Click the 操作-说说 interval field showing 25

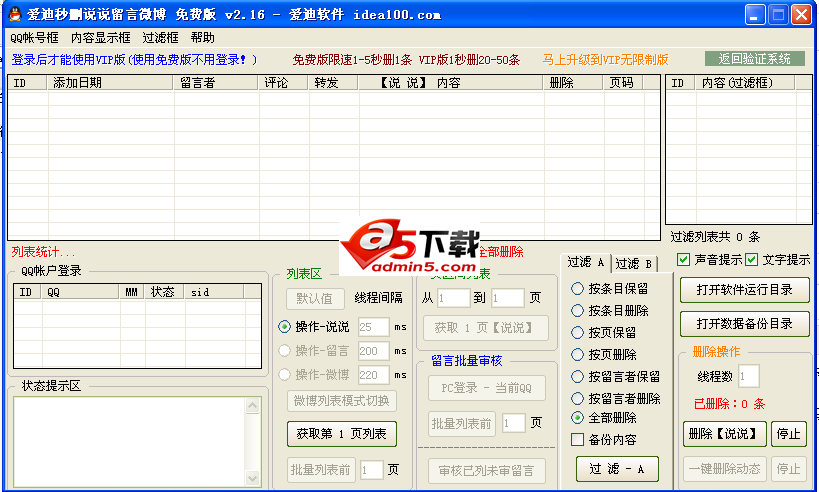click(x=373, y=327)
